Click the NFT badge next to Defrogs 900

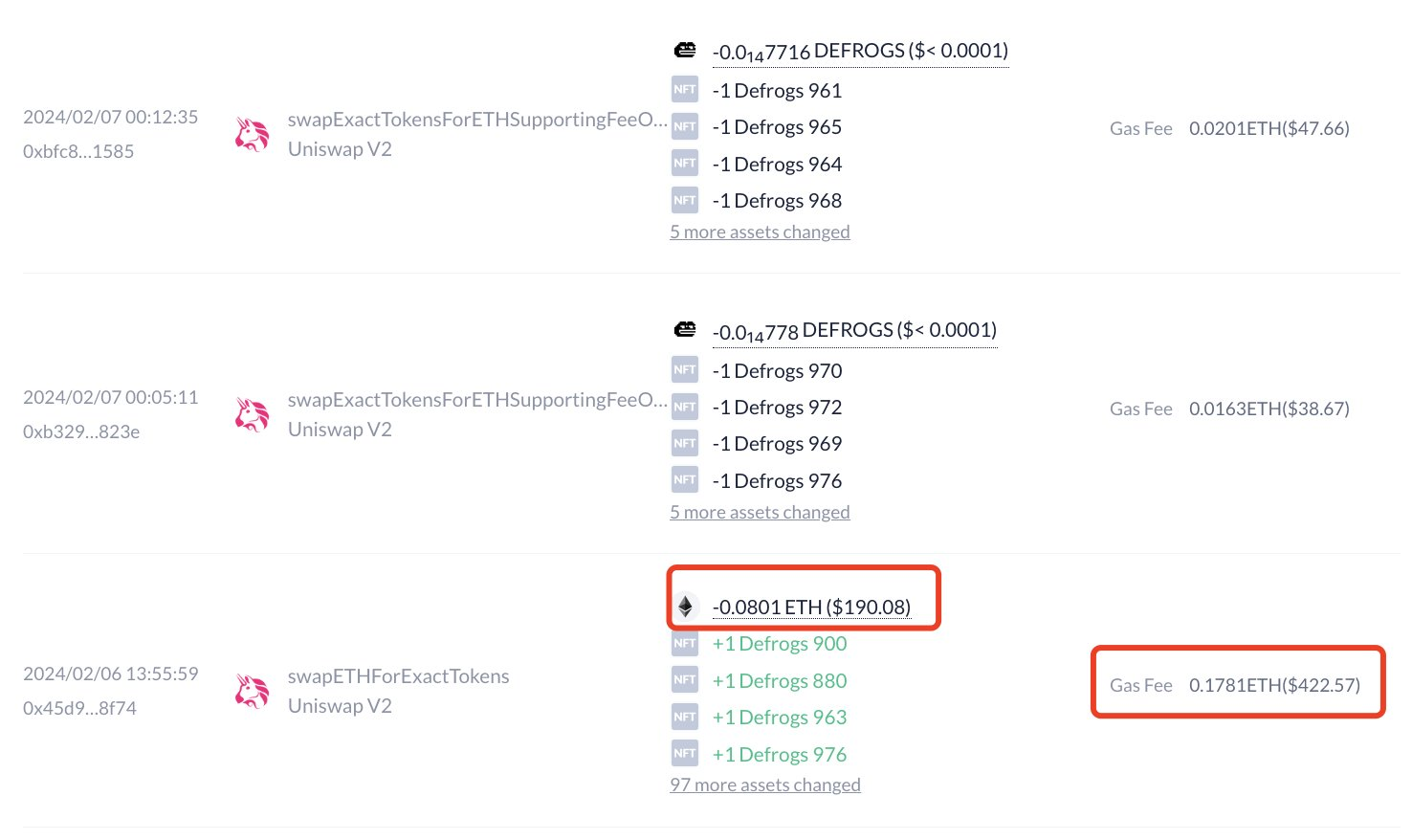click(x=685, y=644)
